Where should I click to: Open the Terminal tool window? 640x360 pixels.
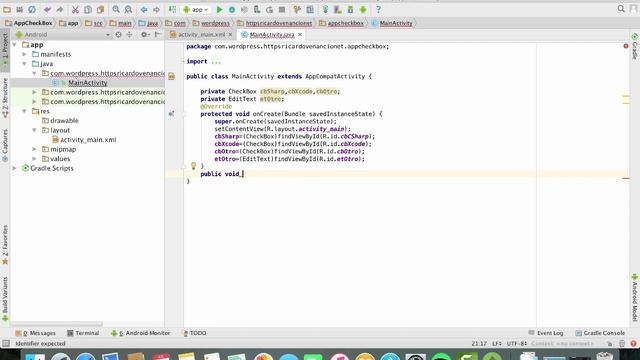pyautogui.click(x=83, y=333)
